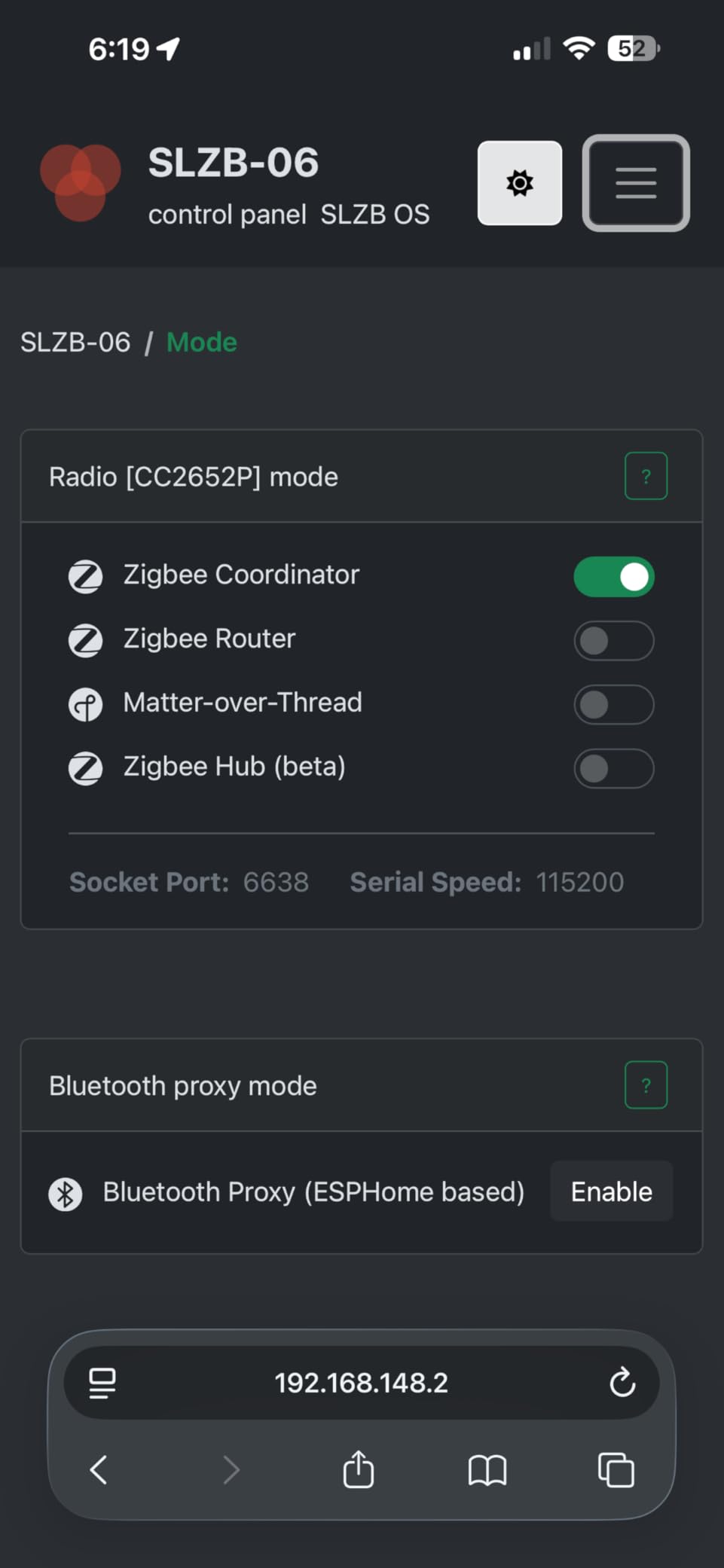
Task: Select Mode in the breadcrumb
Action: pos(201,342)
